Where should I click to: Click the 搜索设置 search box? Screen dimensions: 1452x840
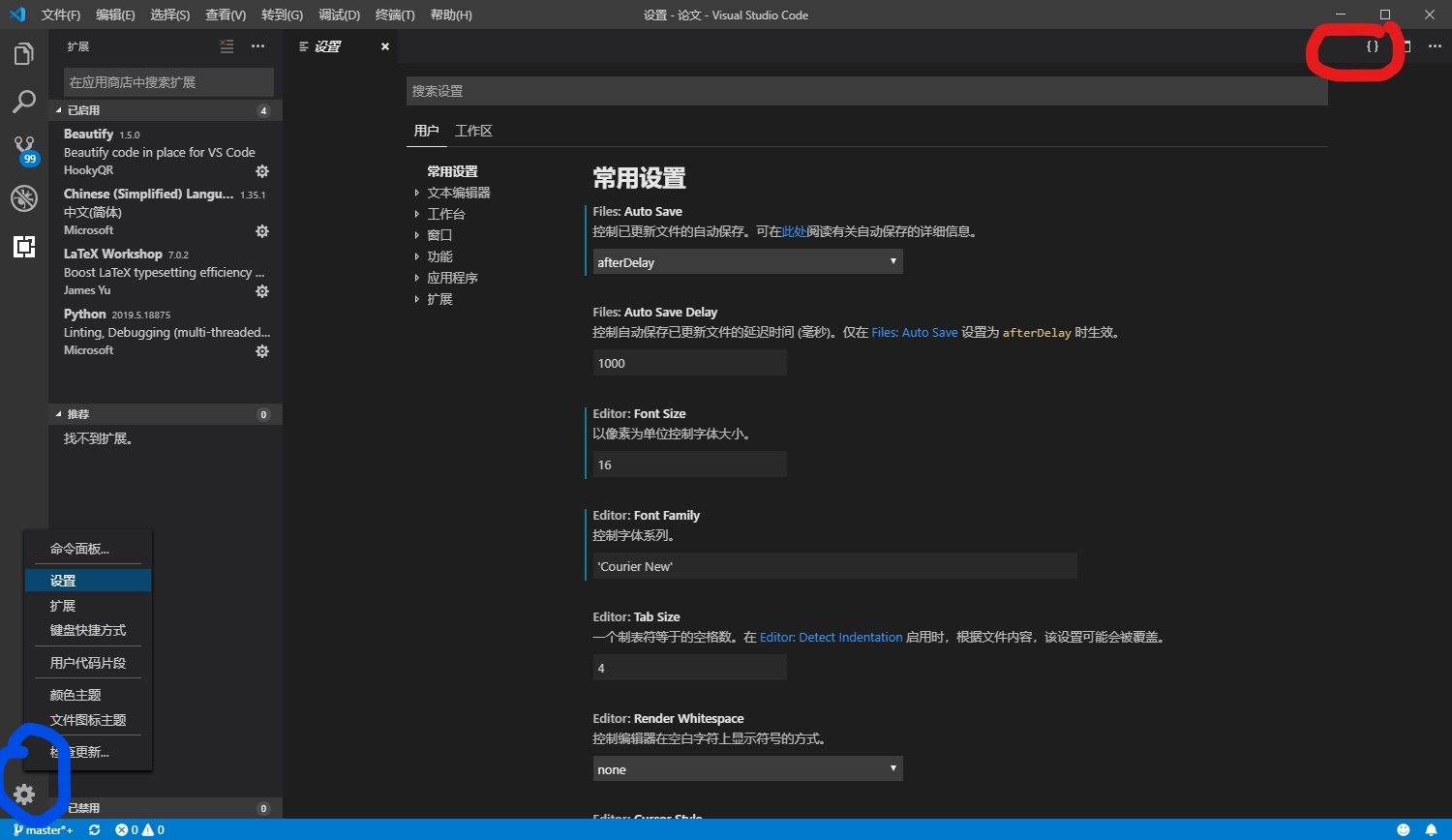(866, 91)
